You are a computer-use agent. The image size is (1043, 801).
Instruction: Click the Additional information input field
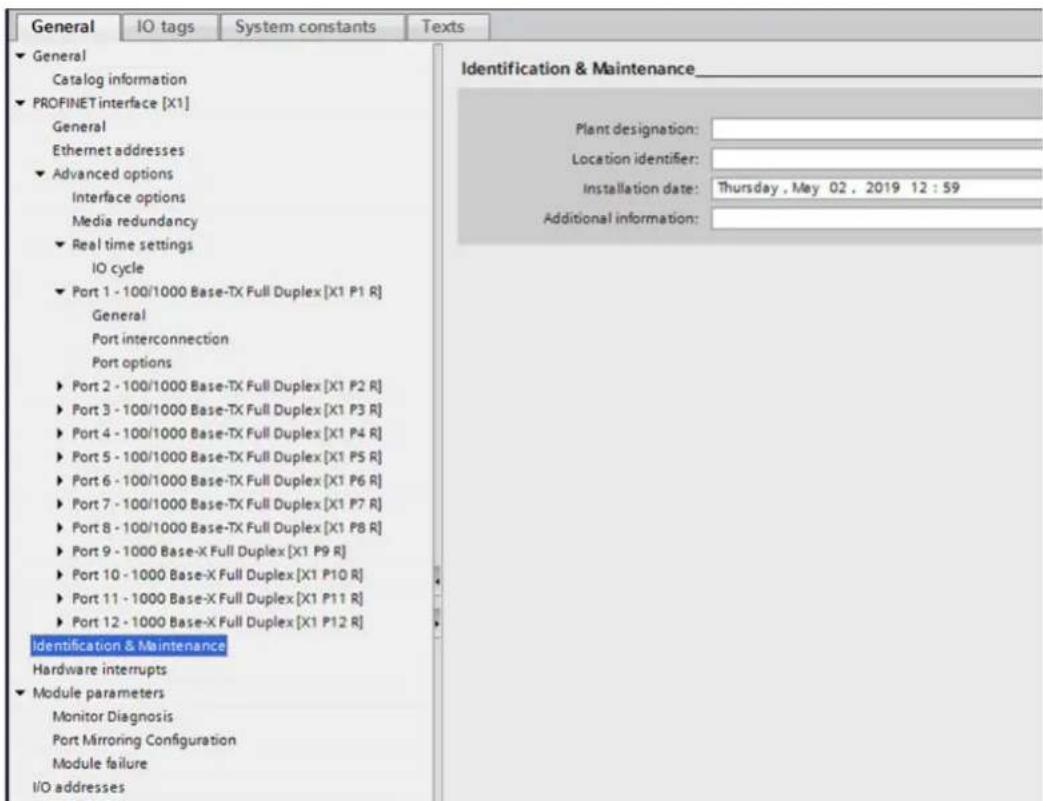coord(877,218)
